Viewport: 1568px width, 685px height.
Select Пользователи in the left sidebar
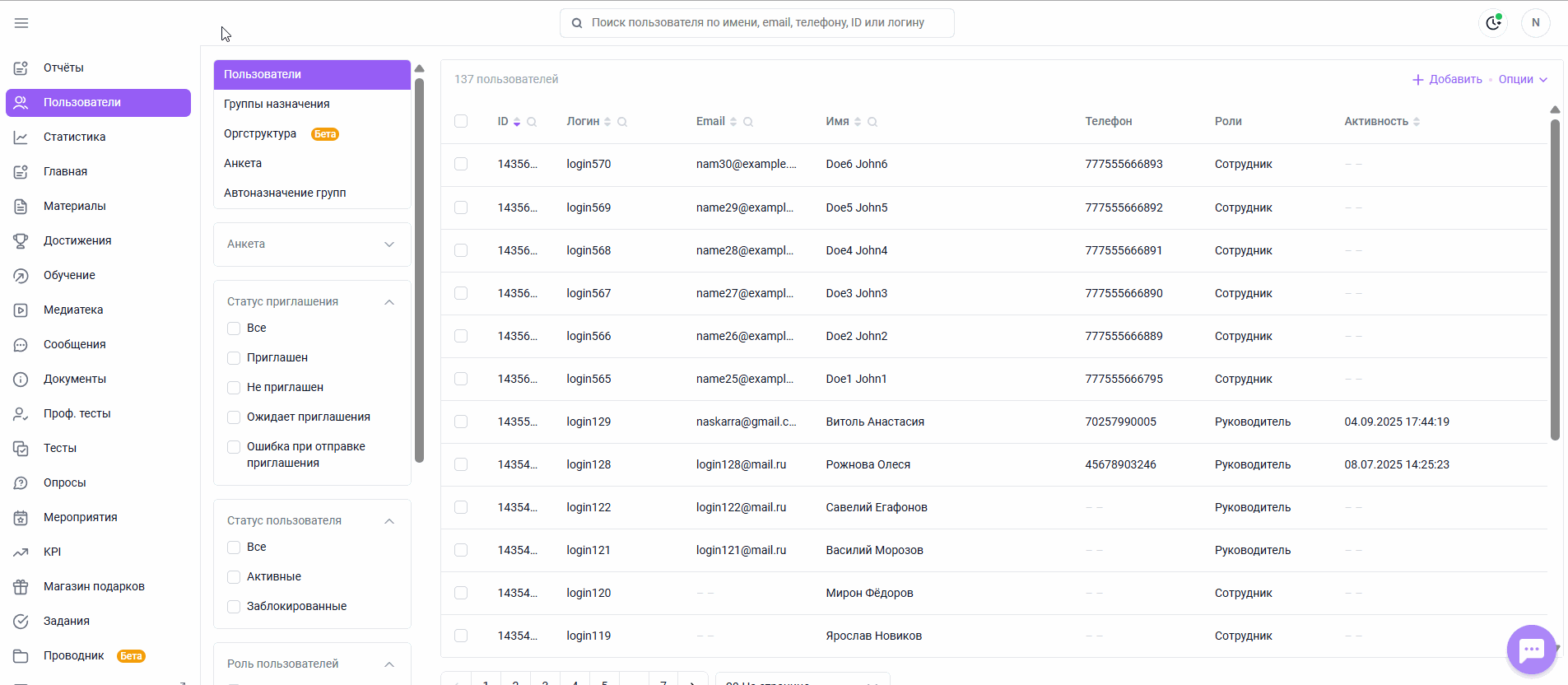(x=98, y=102)
